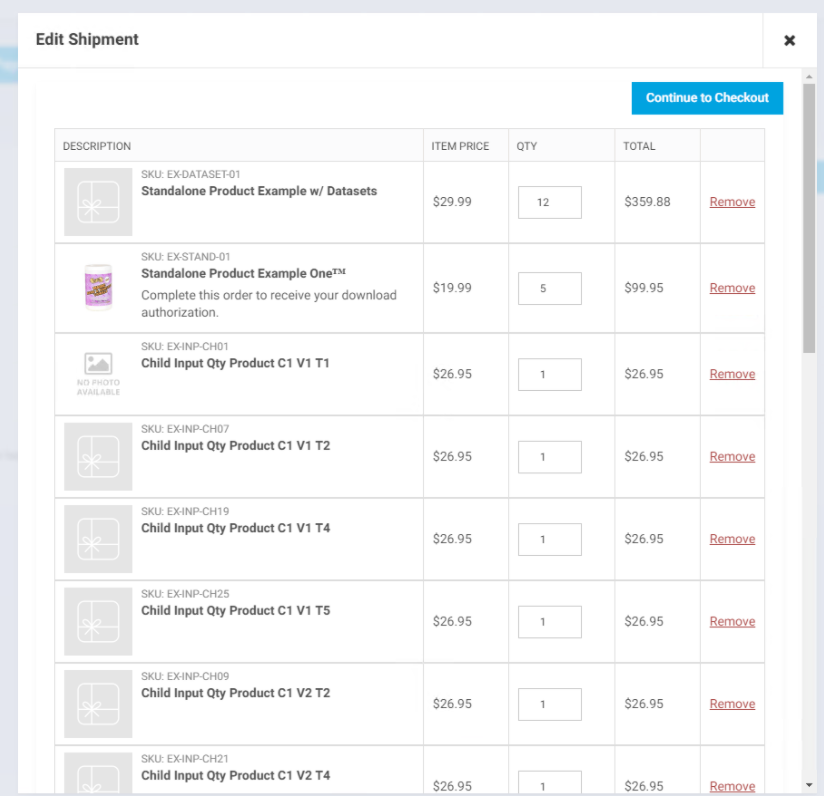
Task: Open Child Input Qty Product C1 V1 T2 title
Action: pos(235,446)
